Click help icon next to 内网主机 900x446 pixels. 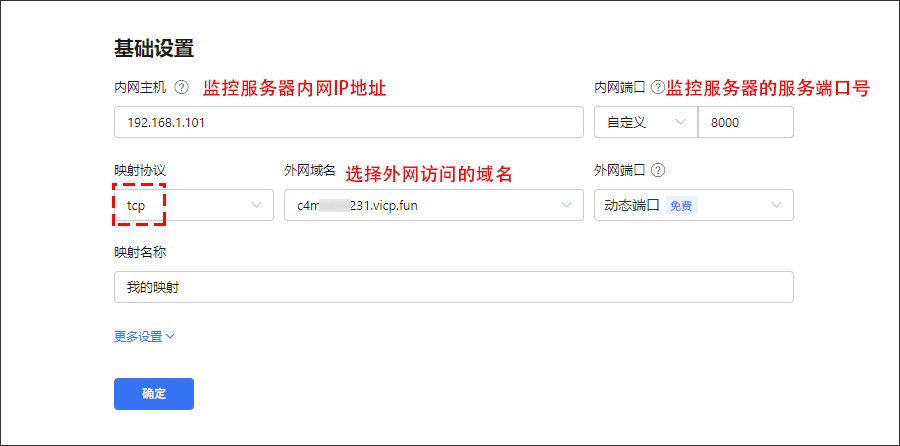coord(181,88)
